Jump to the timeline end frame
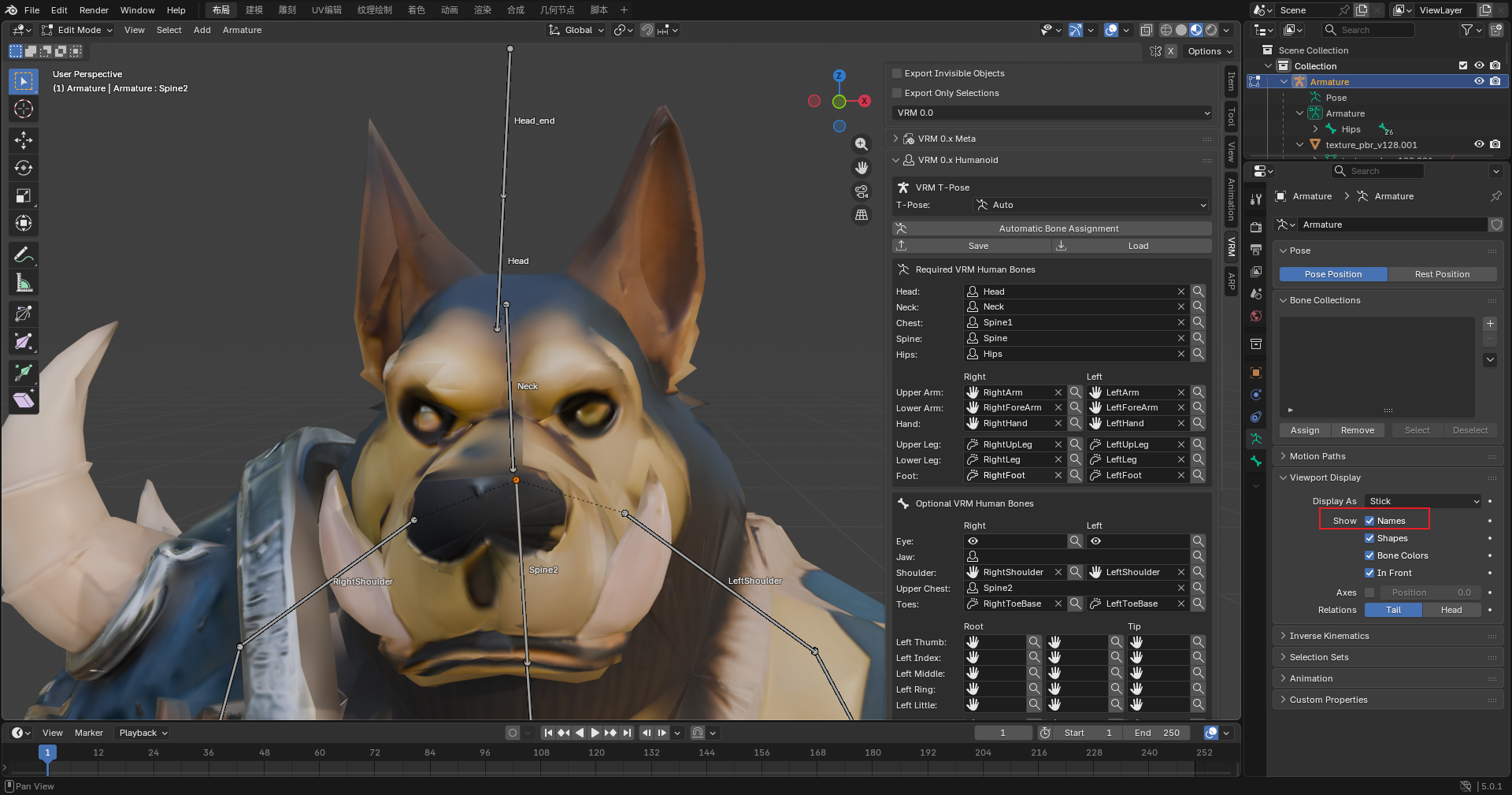This screenshot has height=795, width=1512. click(627, 733)
